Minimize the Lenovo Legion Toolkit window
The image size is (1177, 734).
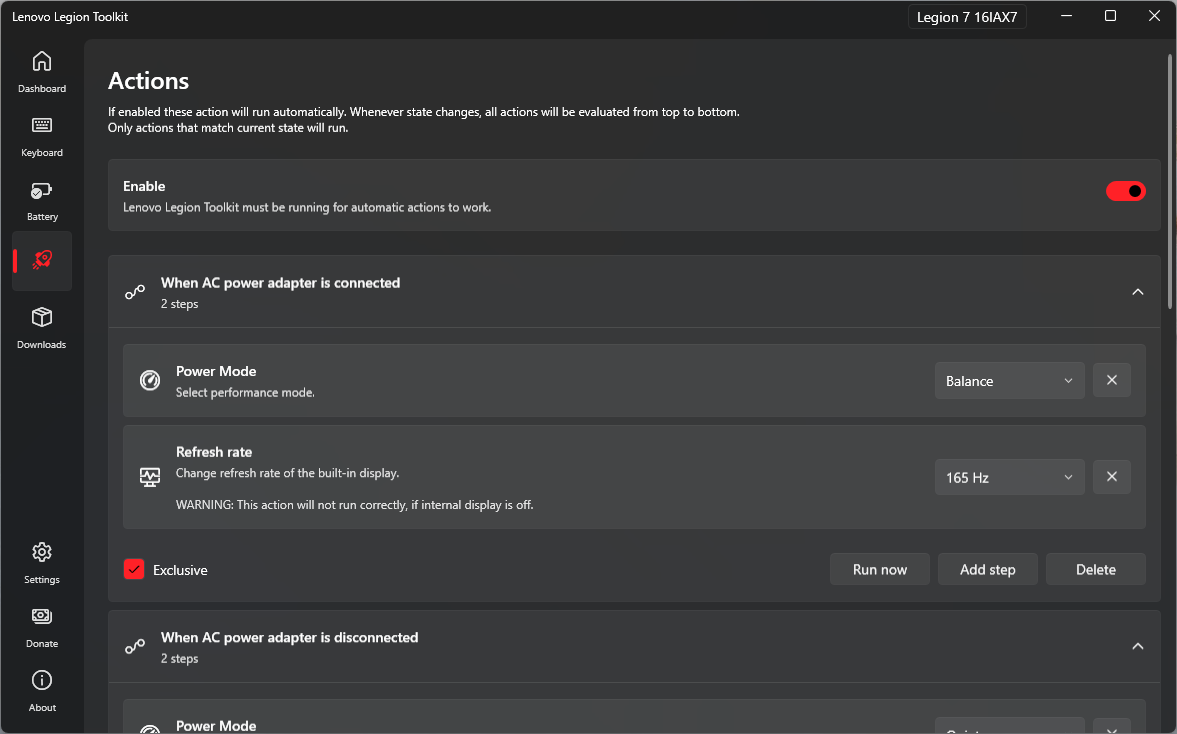coord(1067,16)
